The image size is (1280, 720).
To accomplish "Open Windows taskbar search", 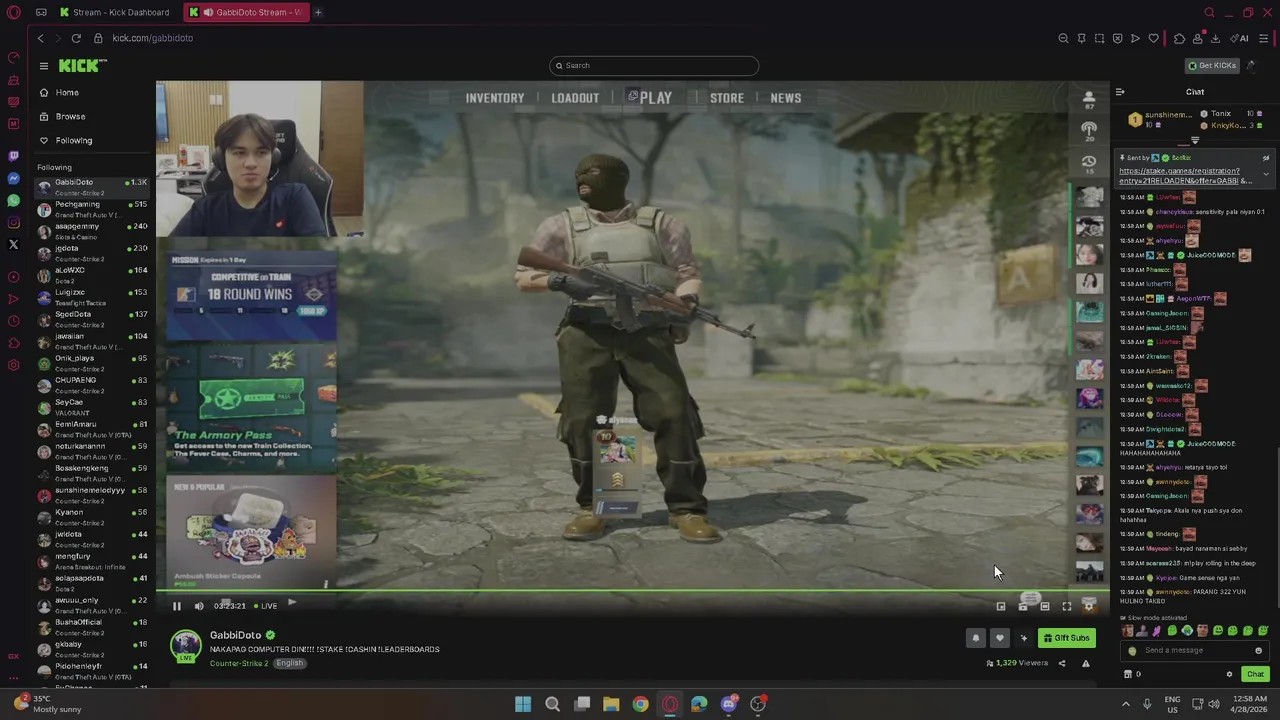I will (552, 704).
